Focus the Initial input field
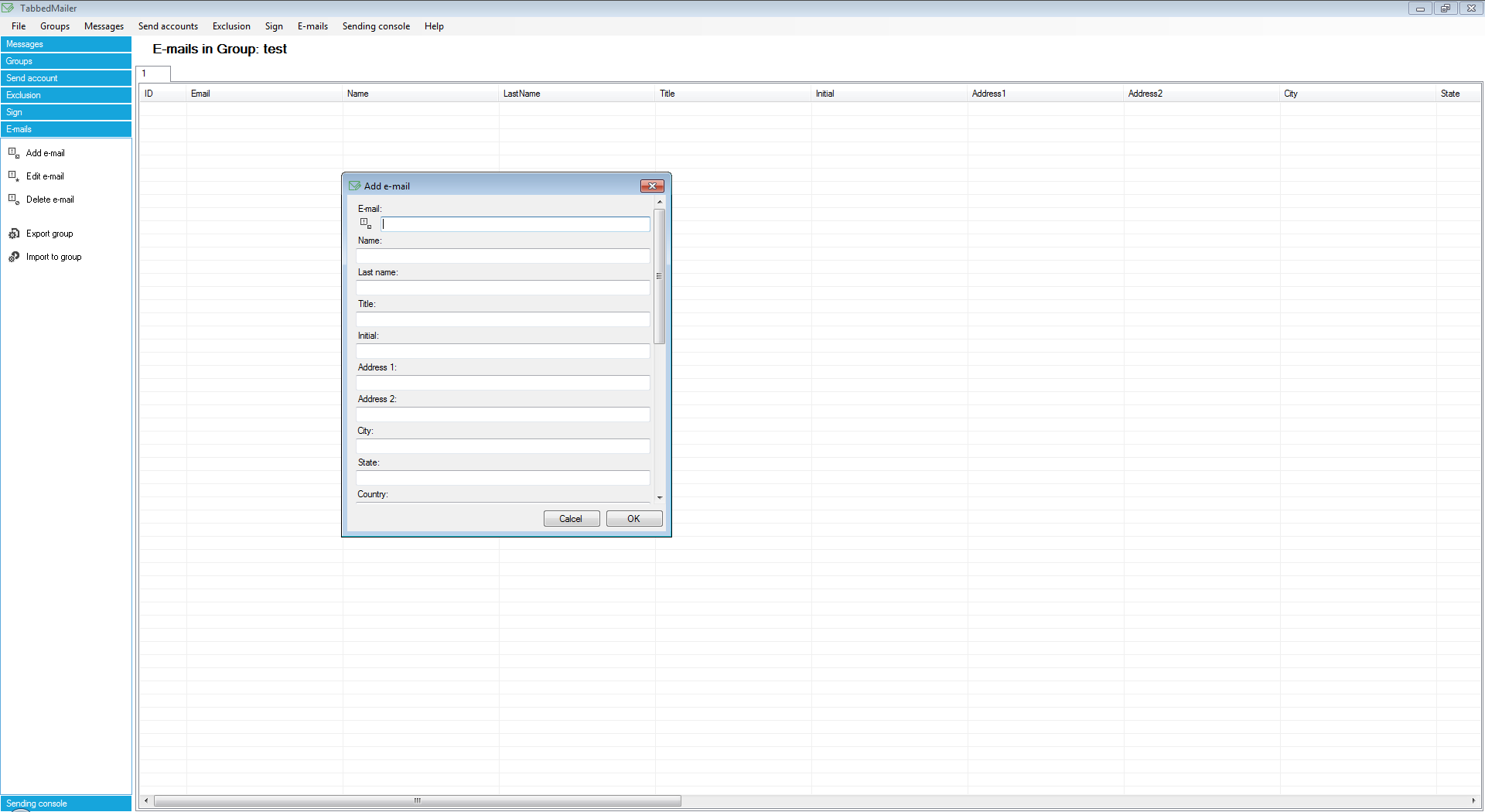1485x812 pixels. [x=503, y=351]
